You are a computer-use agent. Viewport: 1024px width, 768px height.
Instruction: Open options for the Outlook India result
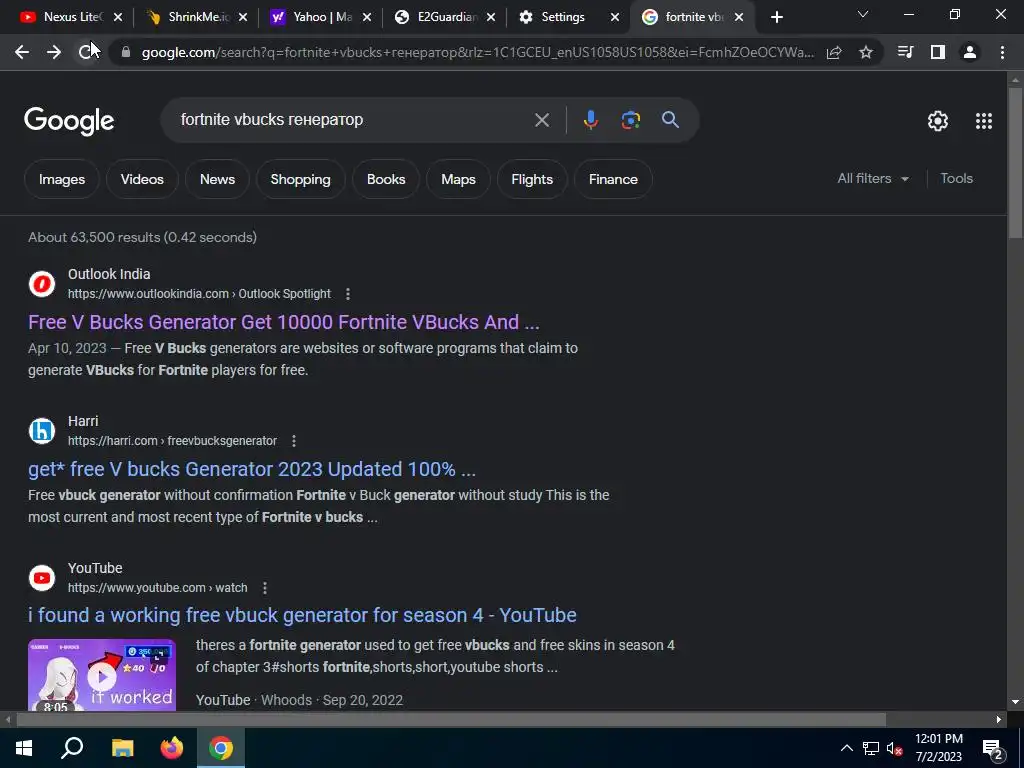348,294
